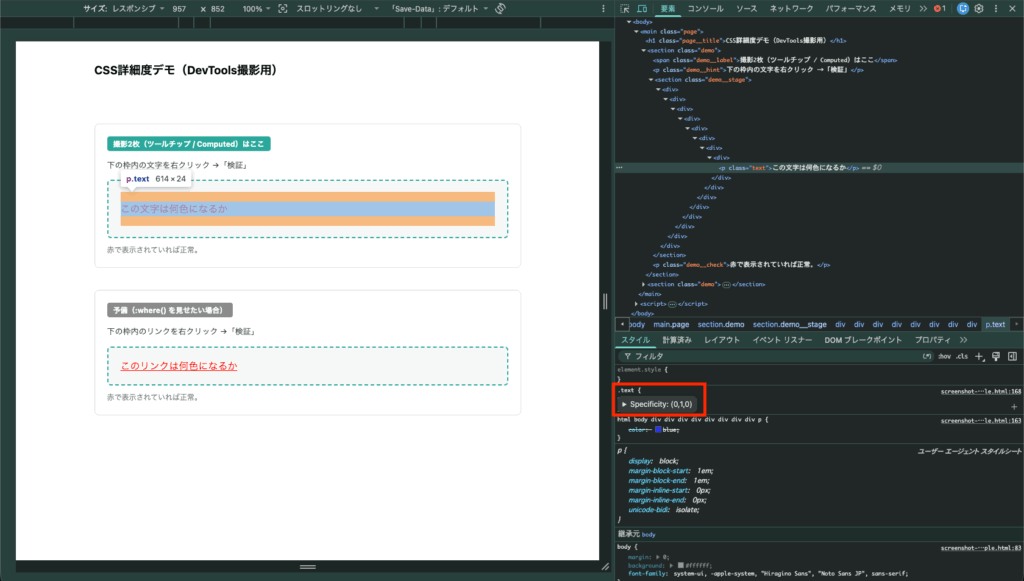
Task: Open the DOM ブレークポイント tab
Action: [x=863, y=340]
